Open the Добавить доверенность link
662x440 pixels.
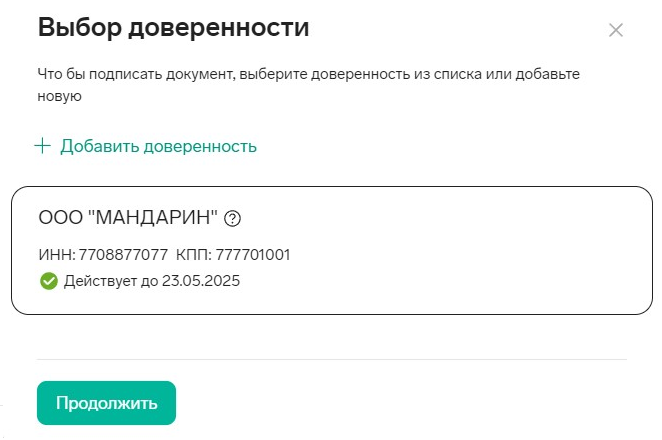158,146
